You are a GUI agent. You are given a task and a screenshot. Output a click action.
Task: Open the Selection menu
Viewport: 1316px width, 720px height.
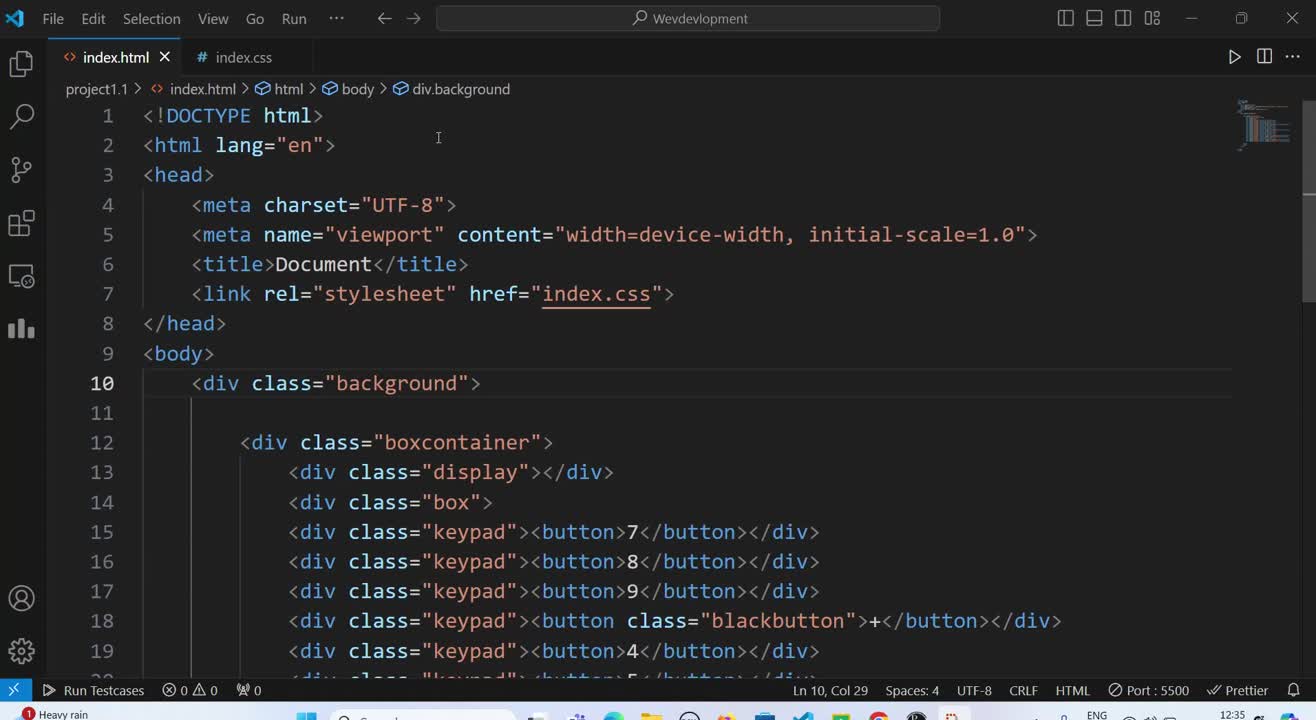[x=152, y=18]
